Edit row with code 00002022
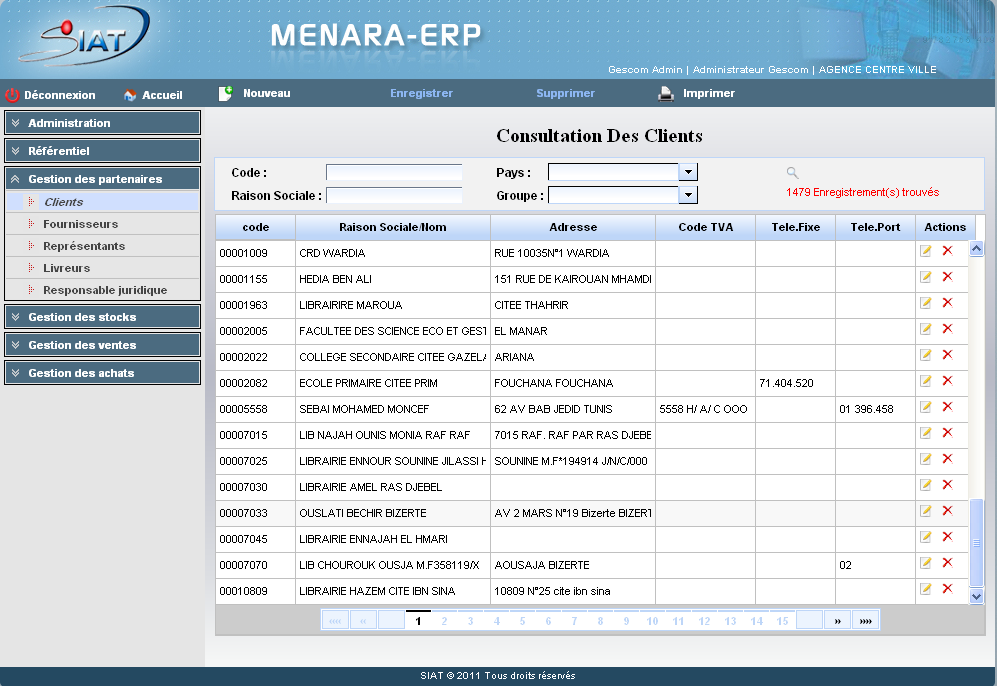This screenshot has height=686, width=997. pyautogui.click(x=926, y=355)
